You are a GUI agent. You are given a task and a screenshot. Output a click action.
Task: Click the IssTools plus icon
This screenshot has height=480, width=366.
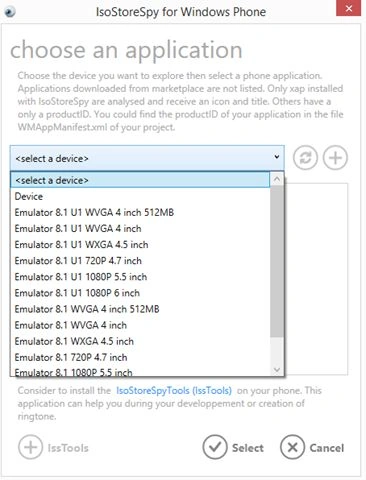pos(30,447)
